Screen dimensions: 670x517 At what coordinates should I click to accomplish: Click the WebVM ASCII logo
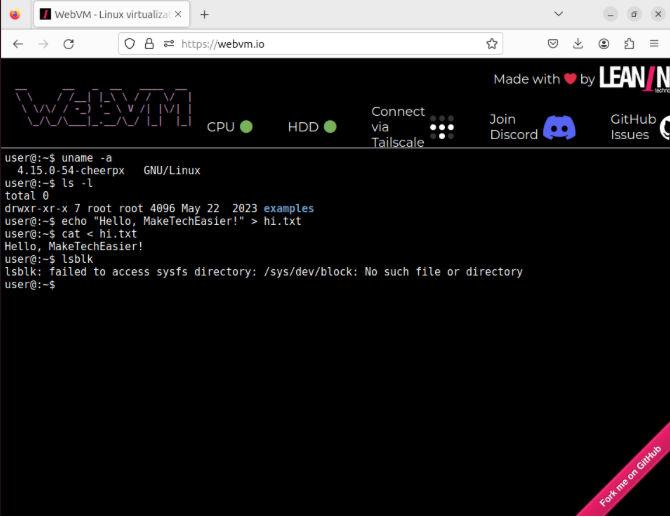103,108
